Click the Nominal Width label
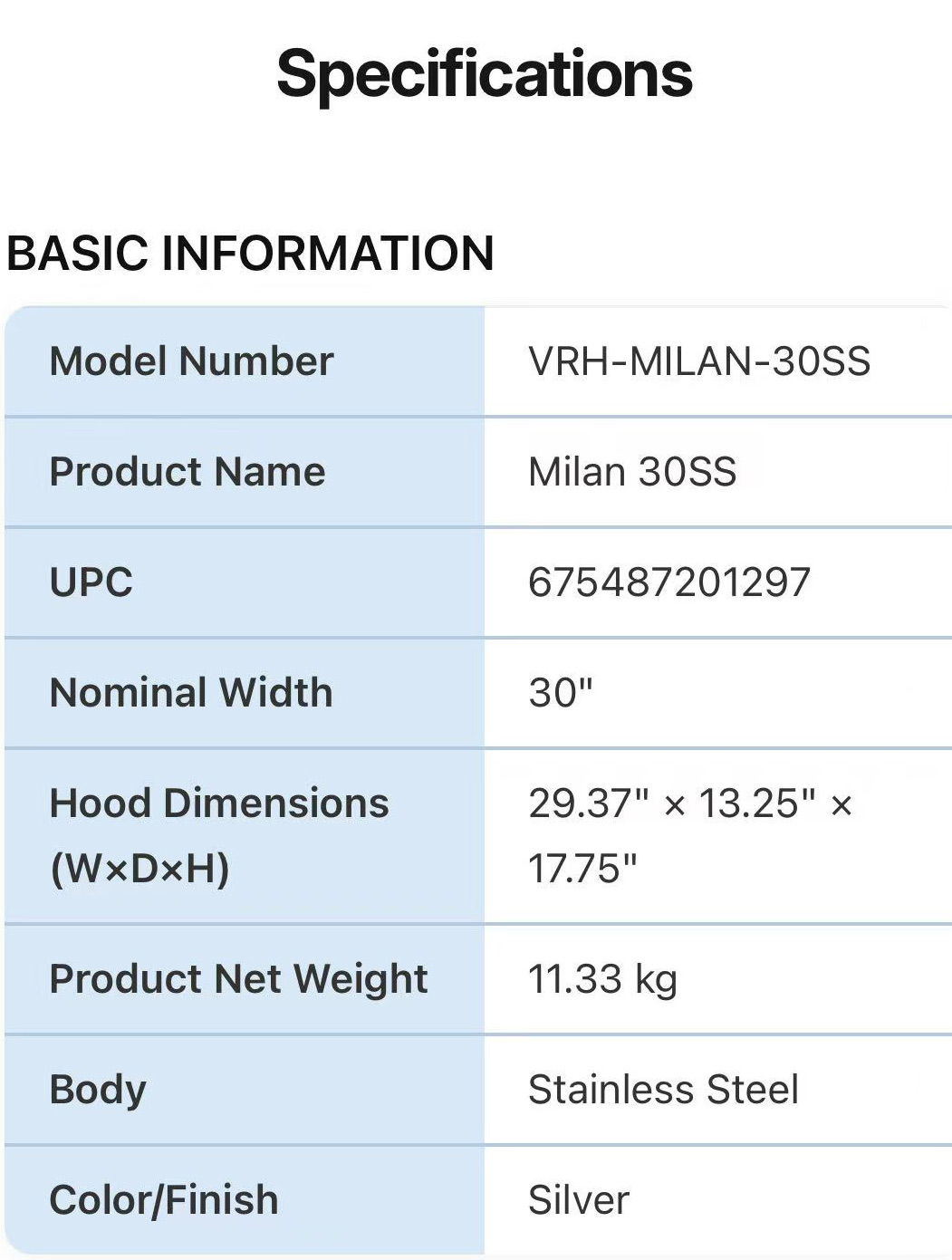Viewport: 952px width, 1260px height. click(x=191, y=693)
